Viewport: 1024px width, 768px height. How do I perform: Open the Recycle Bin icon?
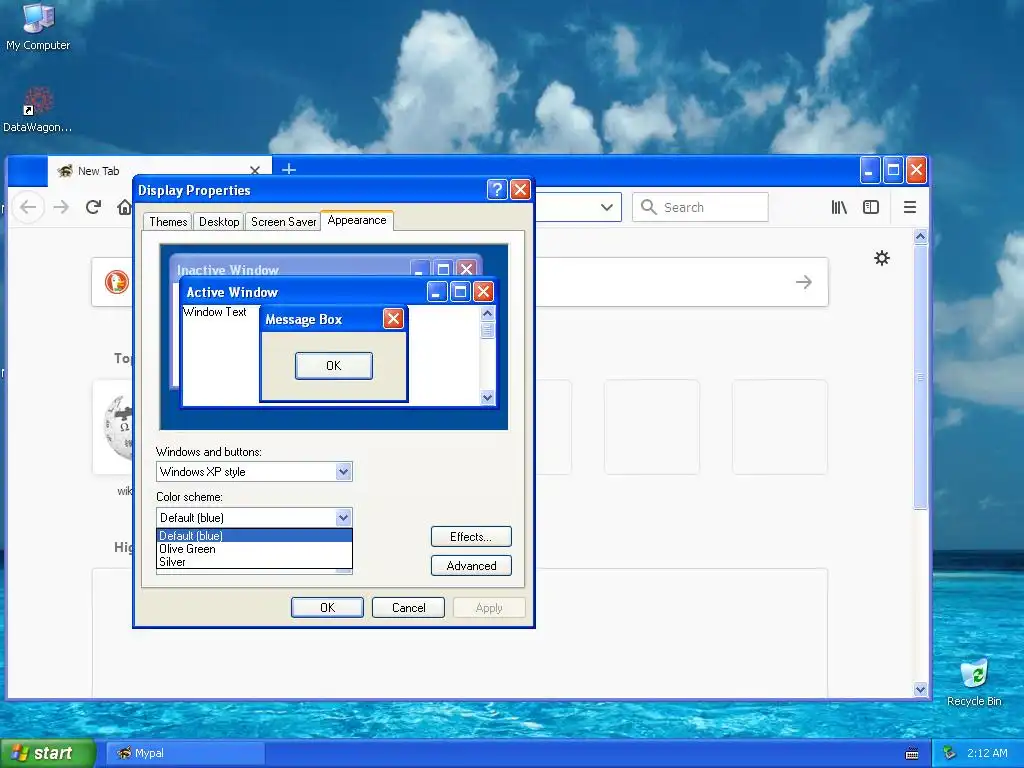974,683
